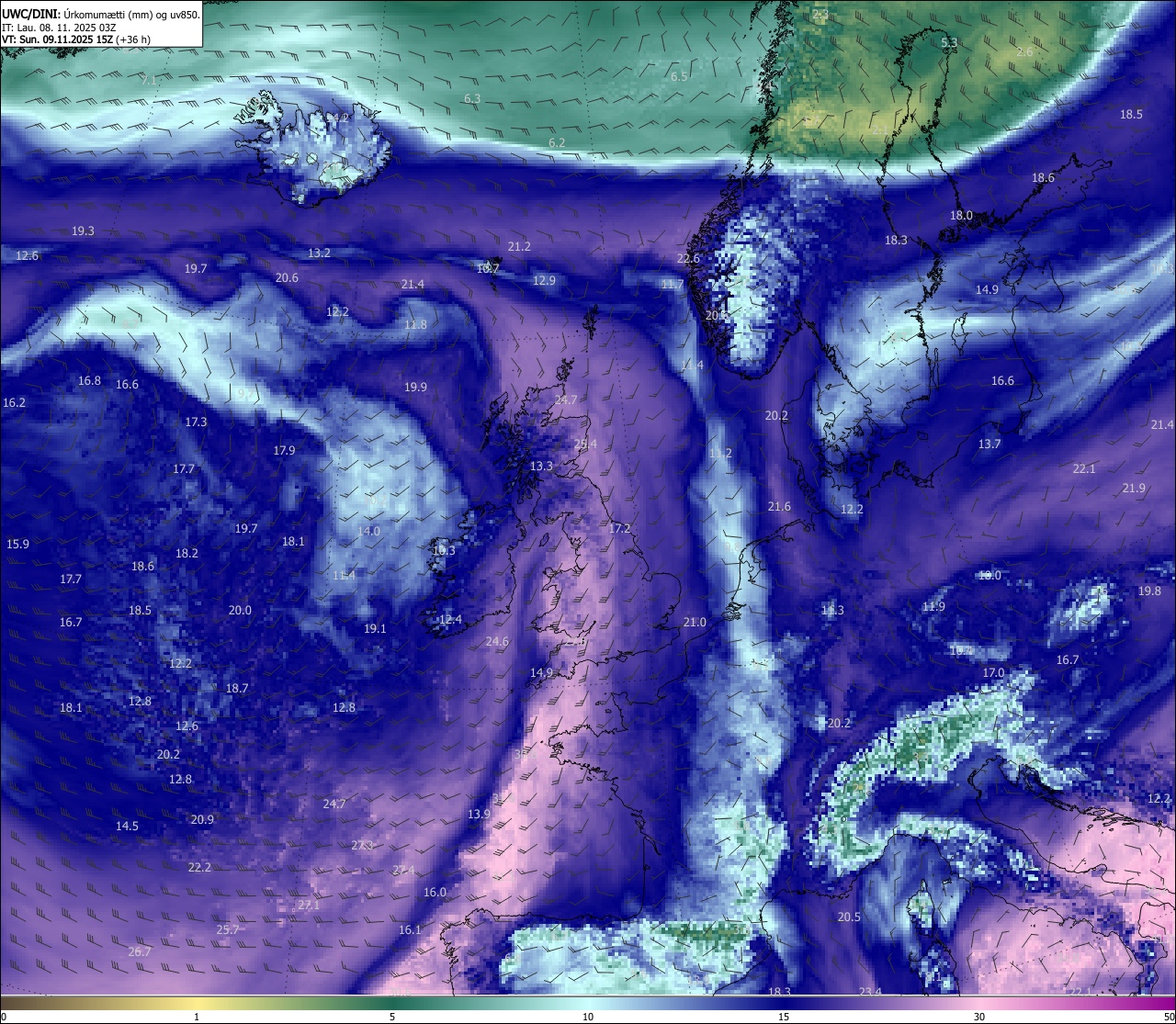
Task: Click the 27.1 map value
Action: coord(309,906)
